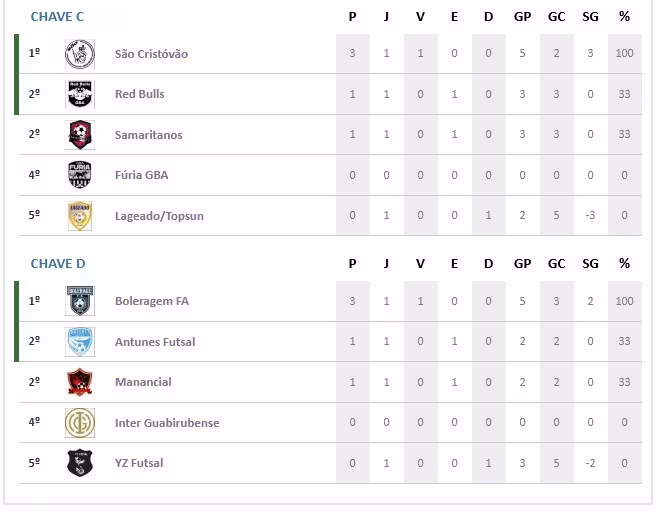This screenshot has width=662, height=514.
Task: Click the GP column header in Chave D
Action: tap(522, 264)
